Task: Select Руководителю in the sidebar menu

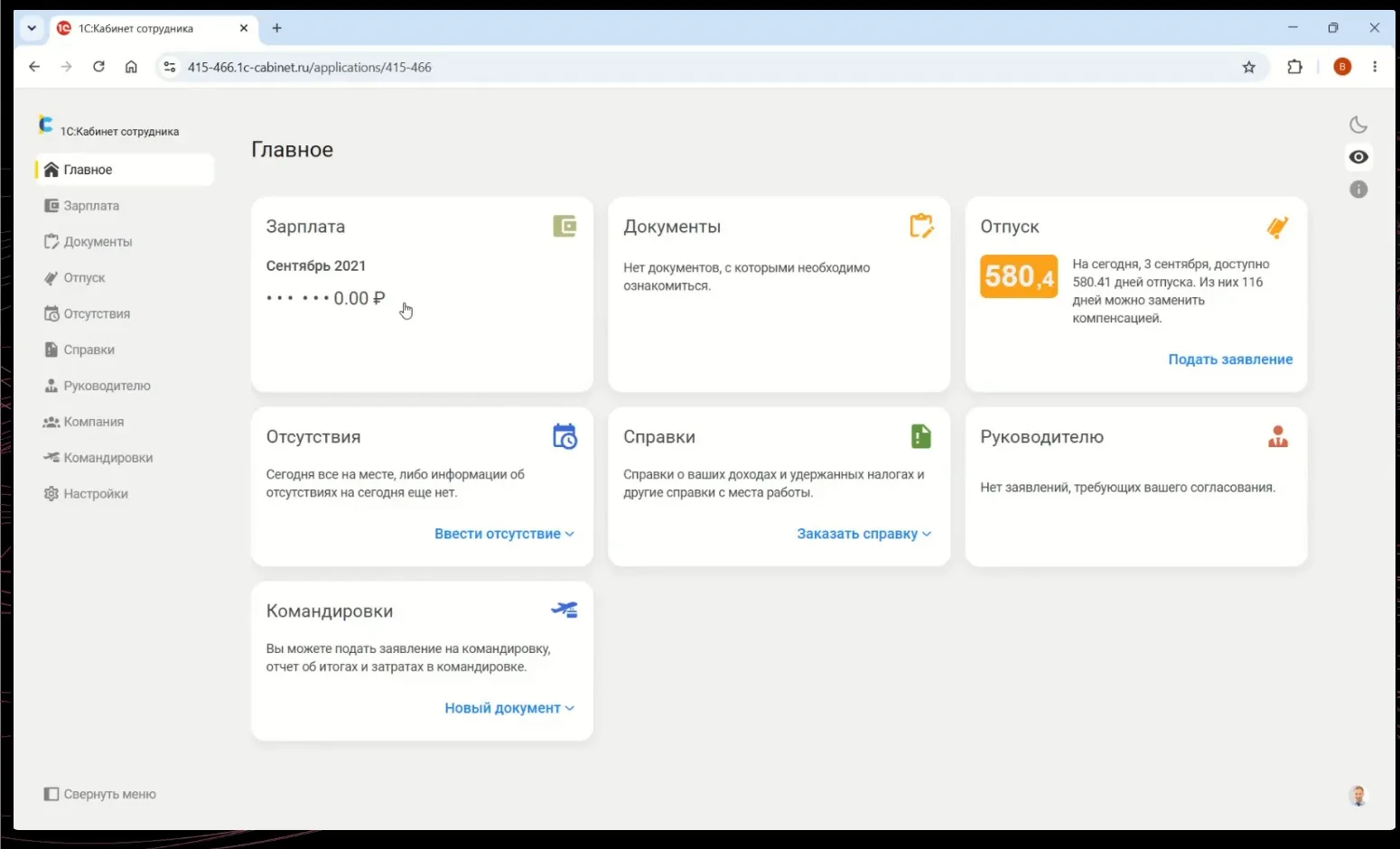Action: (125, 386)
